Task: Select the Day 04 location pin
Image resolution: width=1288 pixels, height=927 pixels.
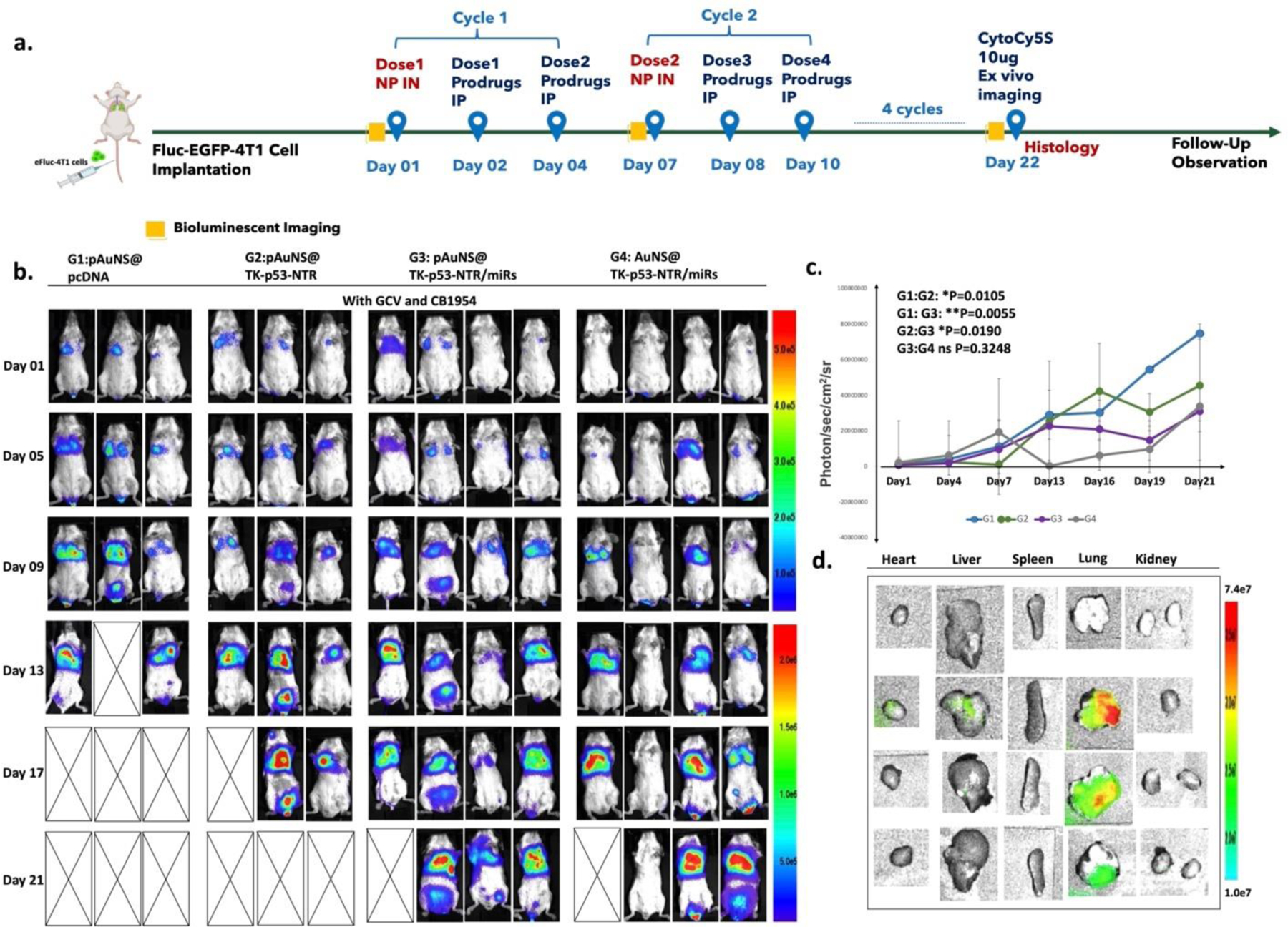Action: click(557, 126)
